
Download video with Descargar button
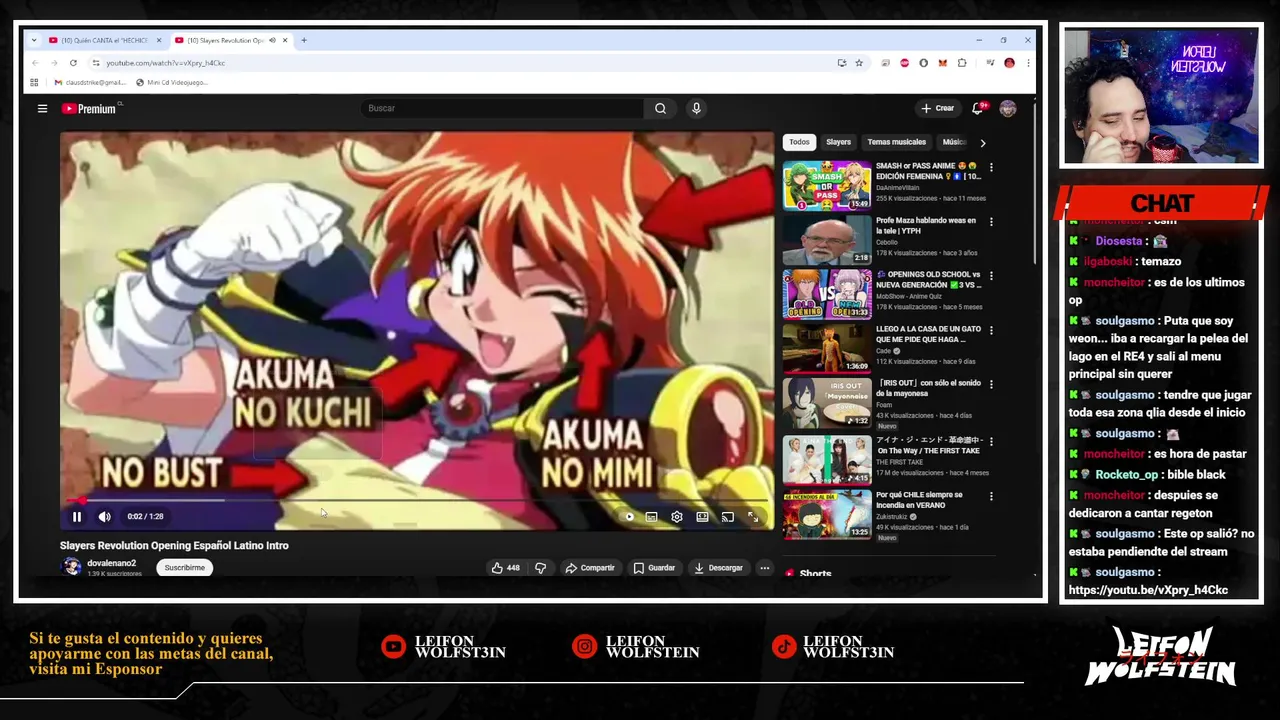tap(718, 568)
